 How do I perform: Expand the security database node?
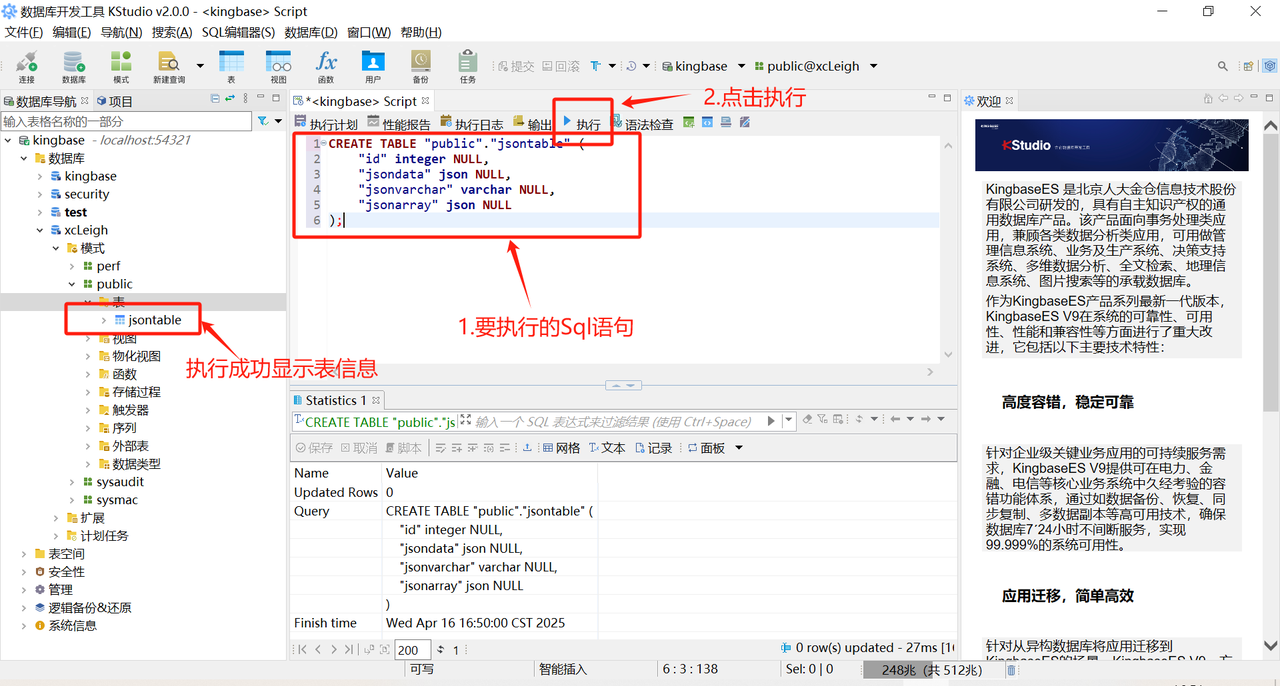coord(41,194)
